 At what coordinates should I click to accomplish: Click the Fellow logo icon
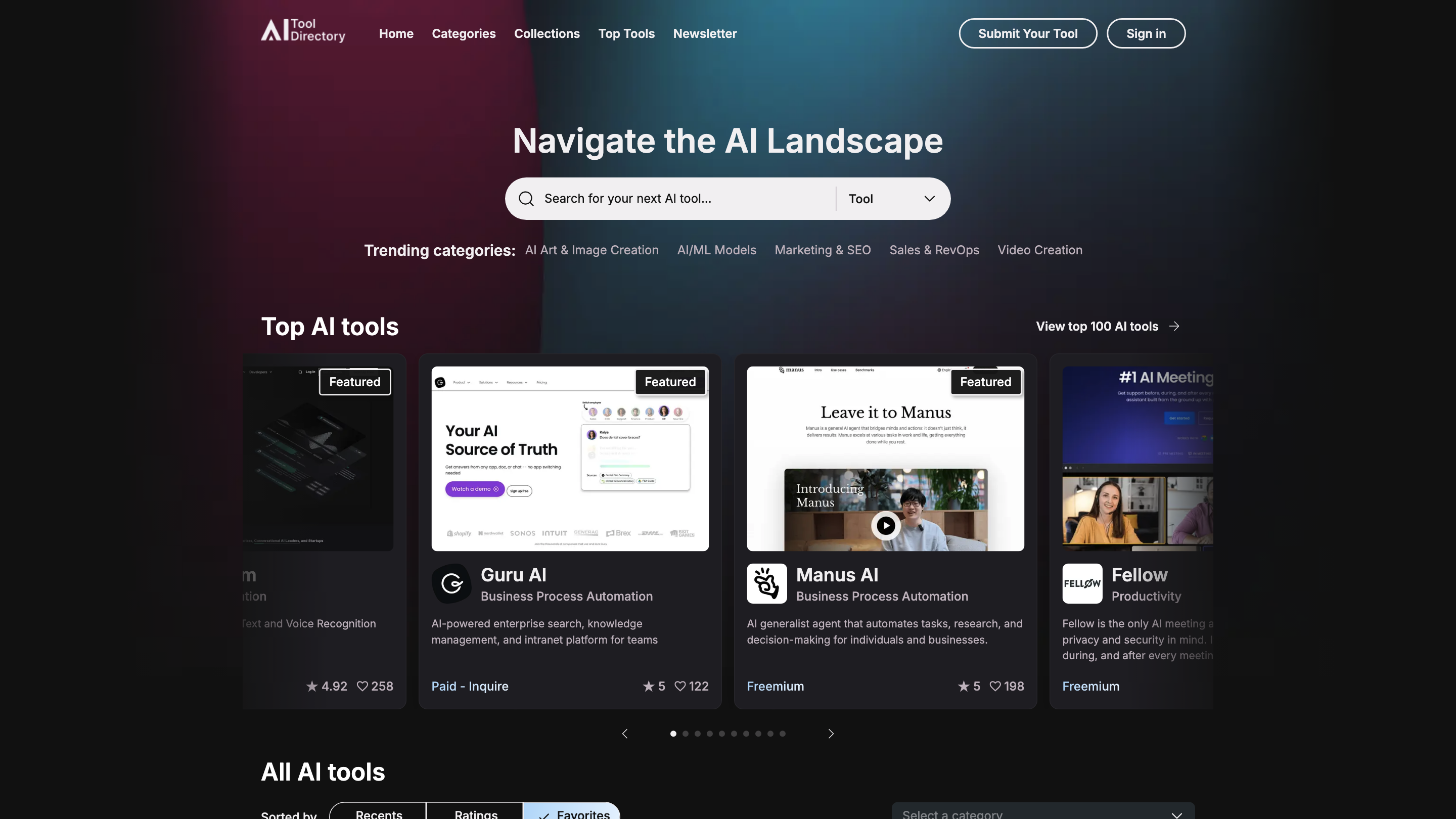[x=1082, y=583]
